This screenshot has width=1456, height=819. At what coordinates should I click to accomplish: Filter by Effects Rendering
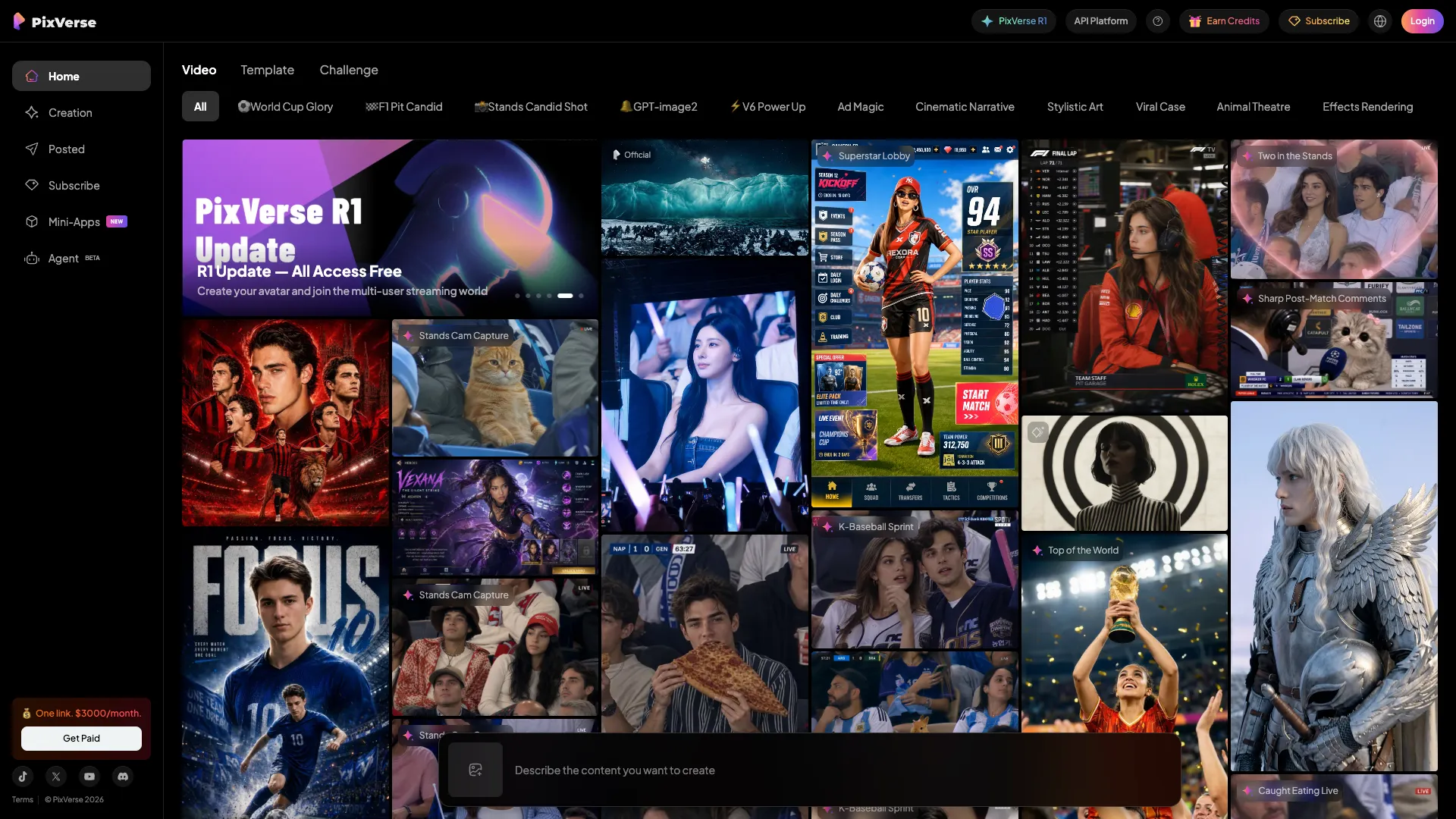[1368, 106]
